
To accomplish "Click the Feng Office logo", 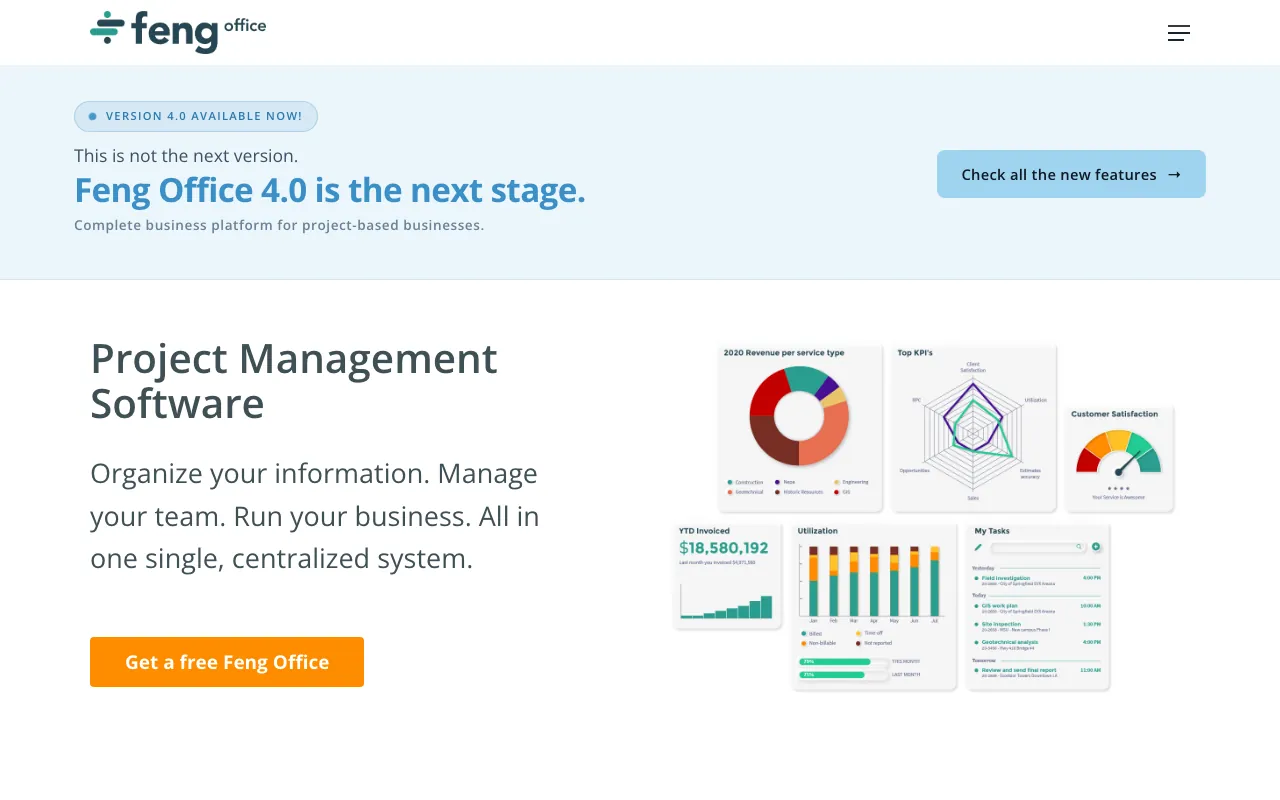I will (x=178, y=32).
